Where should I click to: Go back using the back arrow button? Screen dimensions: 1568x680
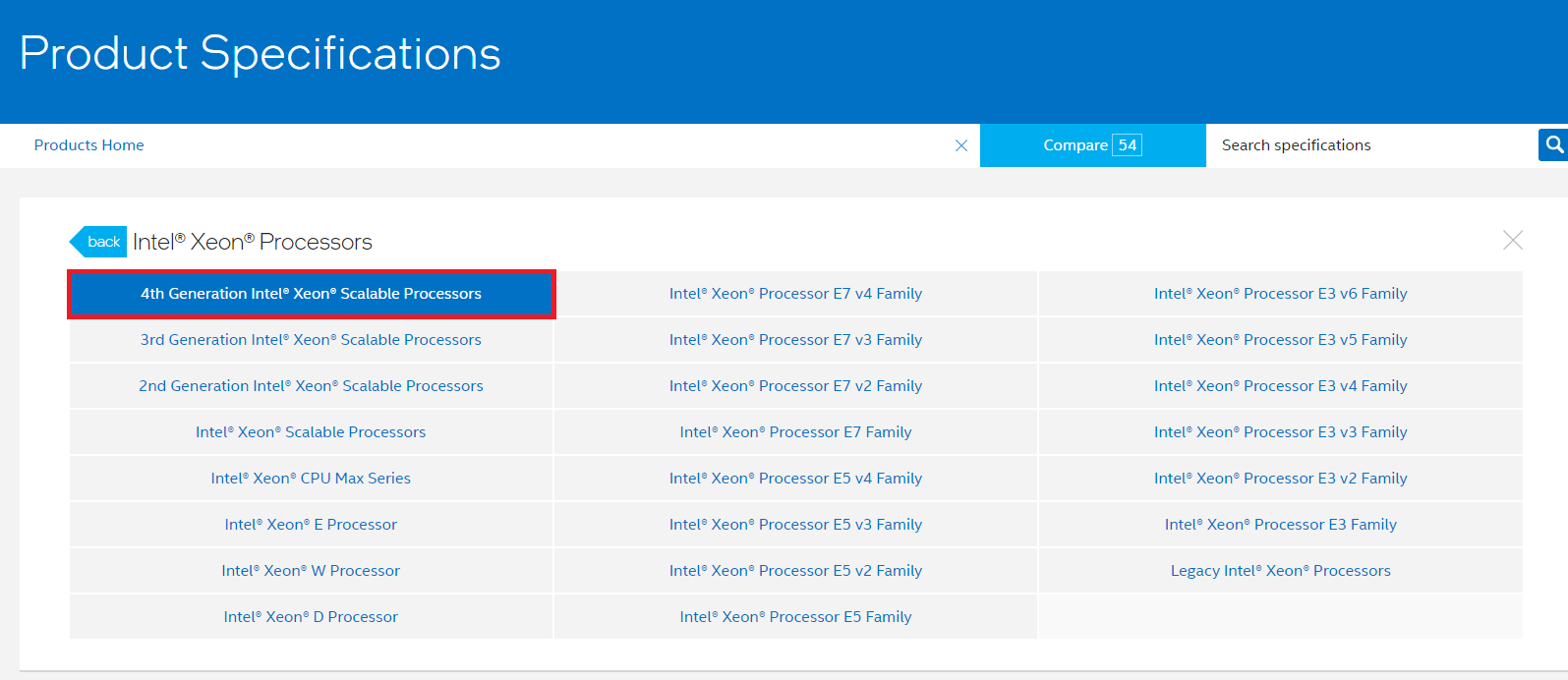coord(98,242)
